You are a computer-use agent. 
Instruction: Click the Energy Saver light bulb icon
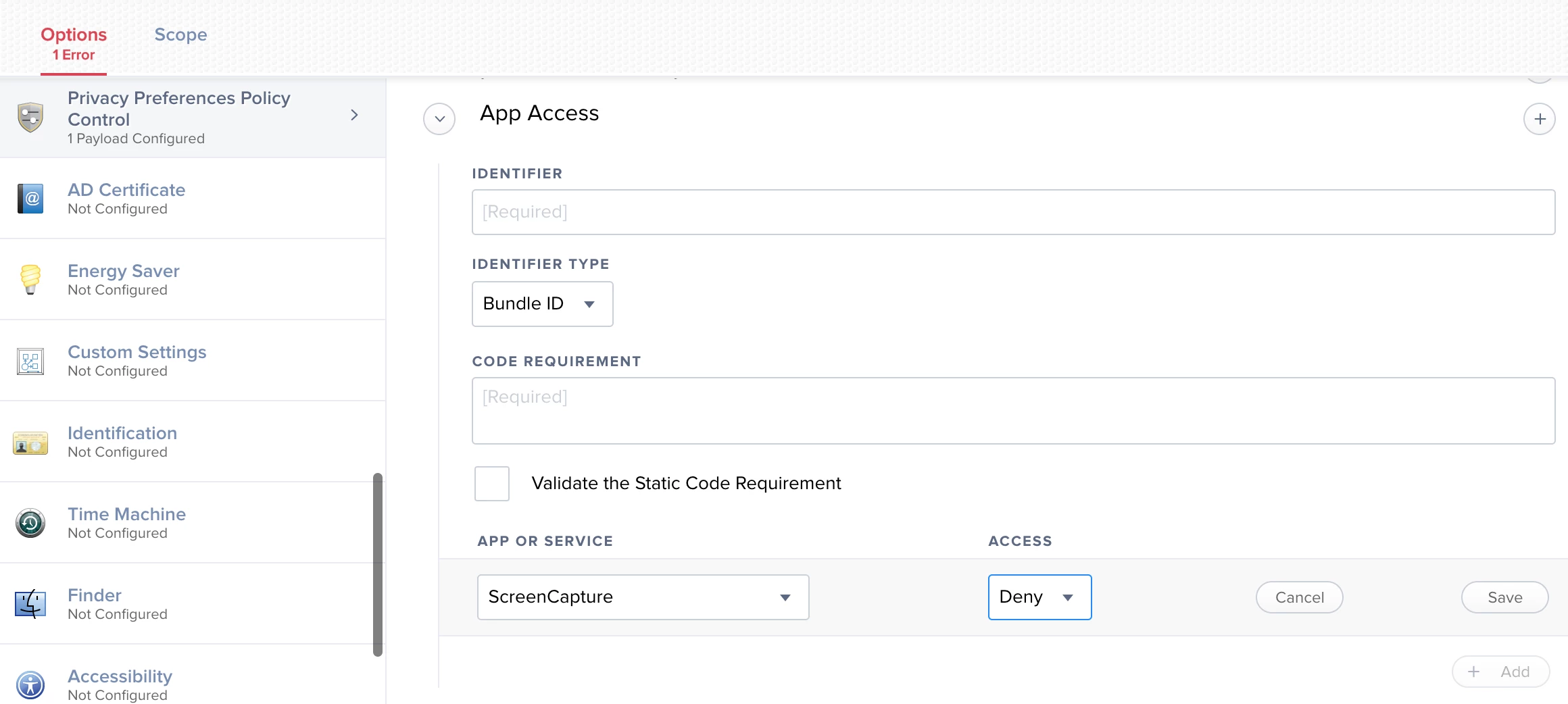pos(30,279)
